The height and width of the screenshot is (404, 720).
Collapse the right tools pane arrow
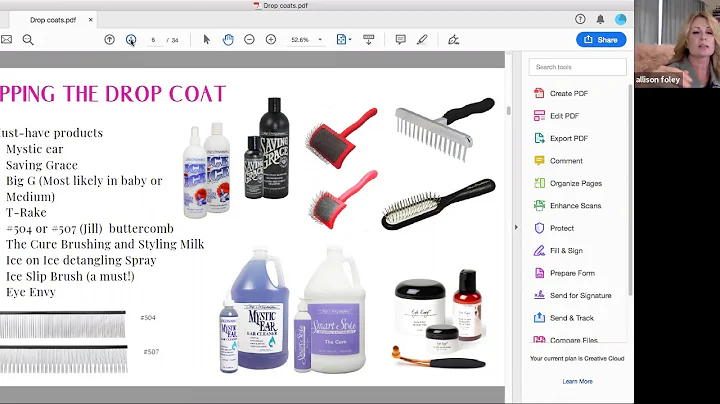point(516,227)
